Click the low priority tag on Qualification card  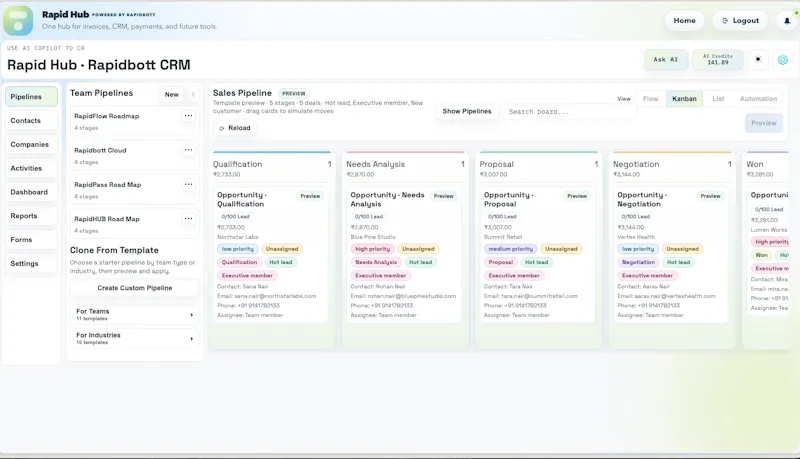pos(237,249)
